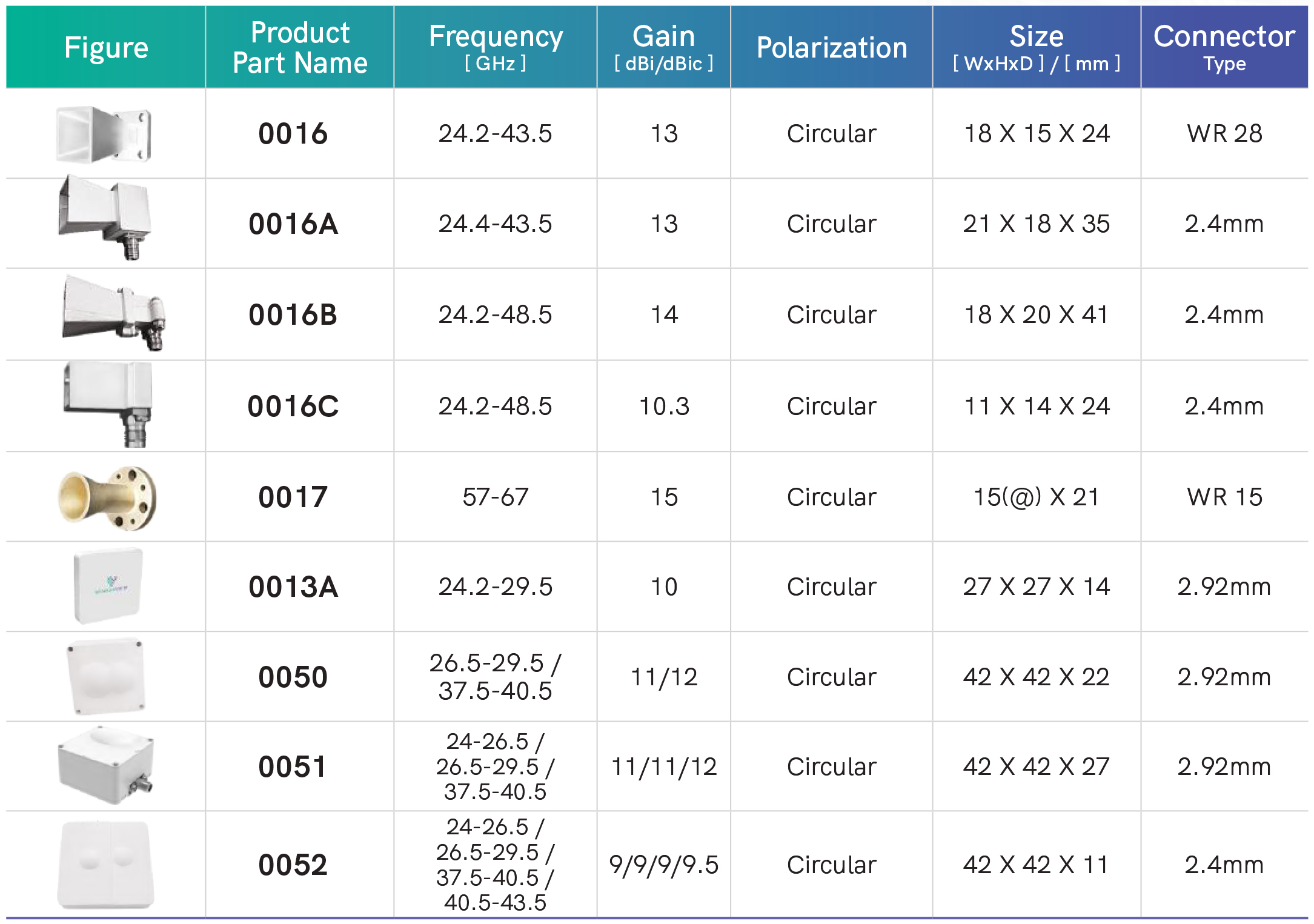Screen dimensions: 1314x924
Task: Click the 0051 boxed antenna image
Action: click(106, 765)
